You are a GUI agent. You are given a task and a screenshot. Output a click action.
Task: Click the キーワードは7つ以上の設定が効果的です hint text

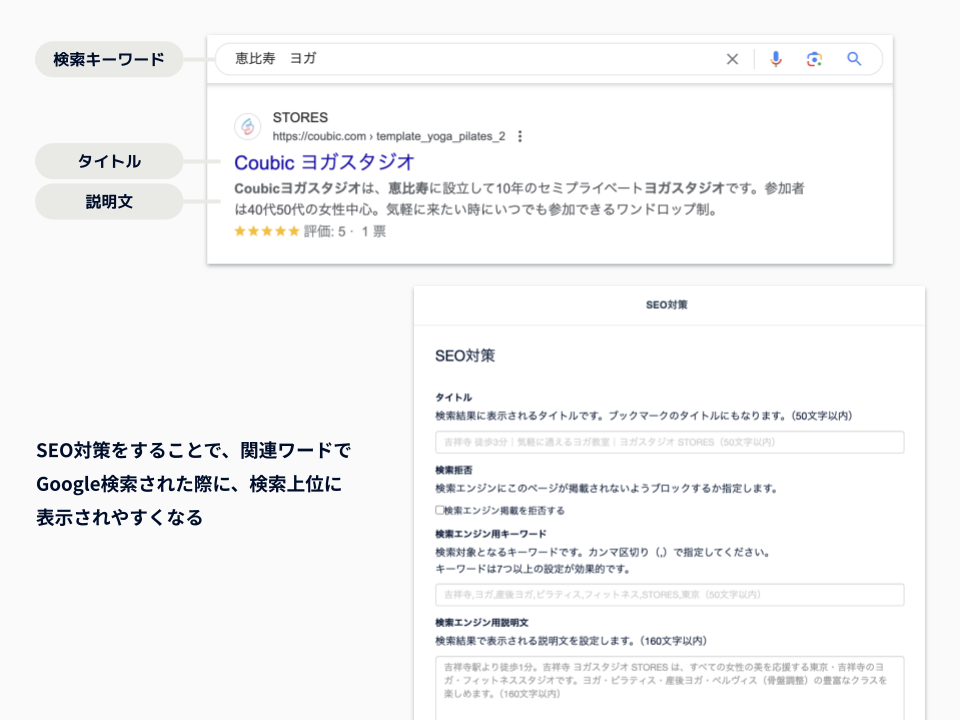pos(533,569)
